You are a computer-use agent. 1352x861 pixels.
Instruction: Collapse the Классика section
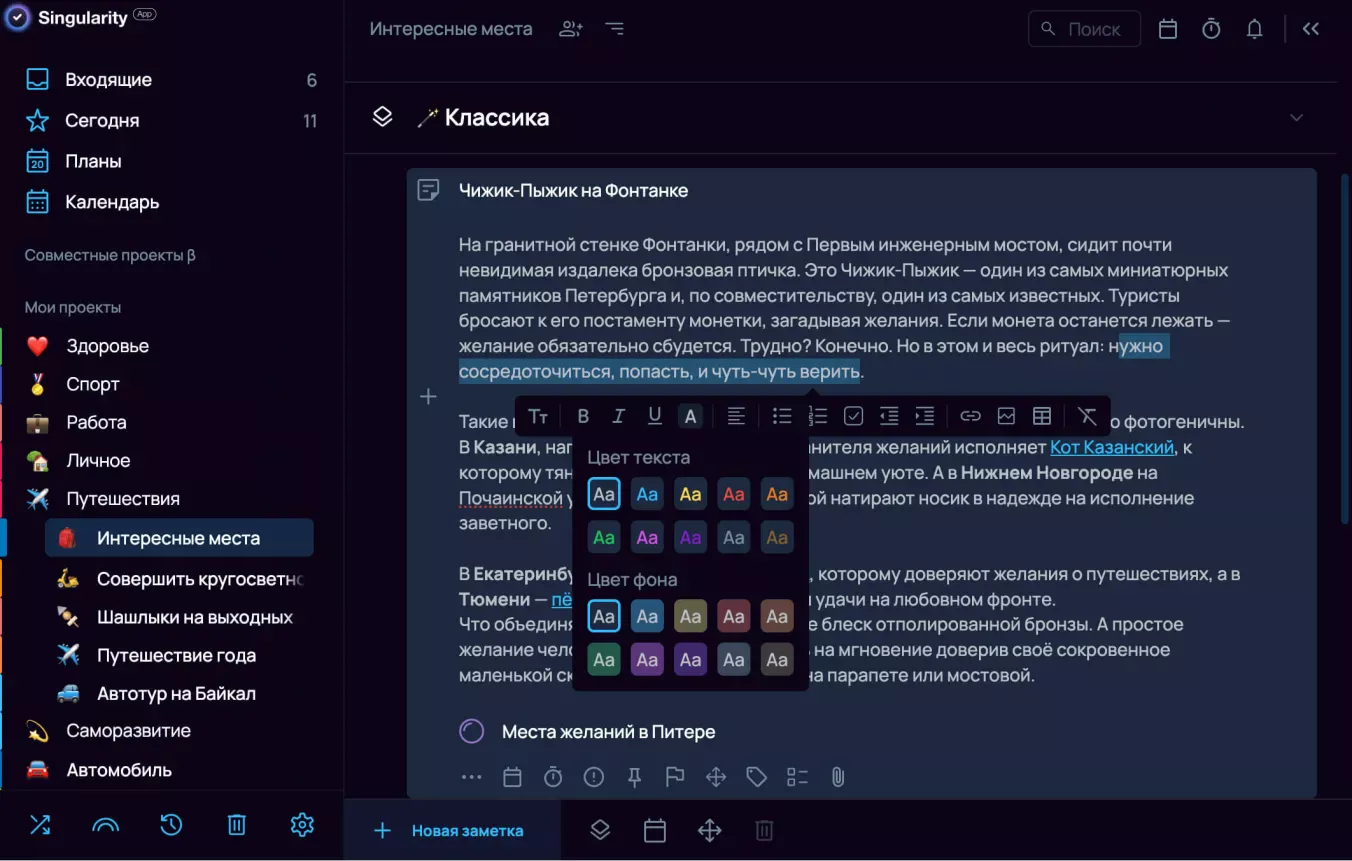click(1296, 118)
